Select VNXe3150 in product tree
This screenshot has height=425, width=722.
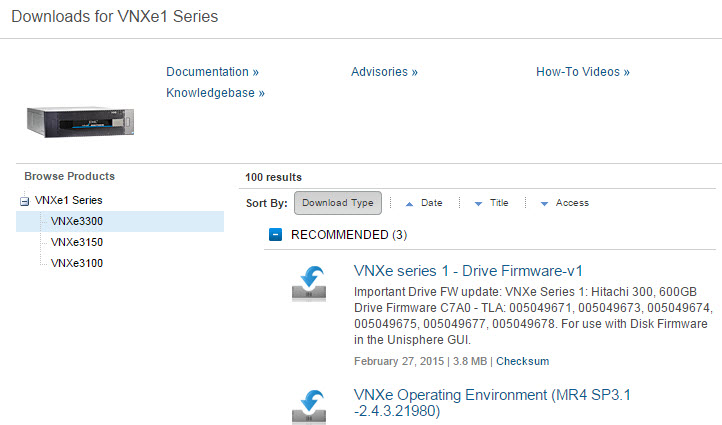pos(77,242)
